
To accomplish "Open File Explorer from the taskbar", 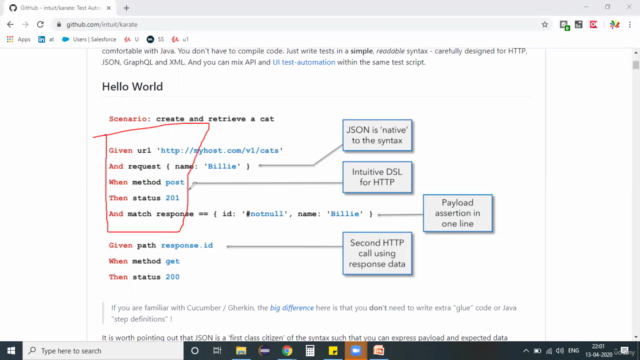I will click(x=241, y=351).
